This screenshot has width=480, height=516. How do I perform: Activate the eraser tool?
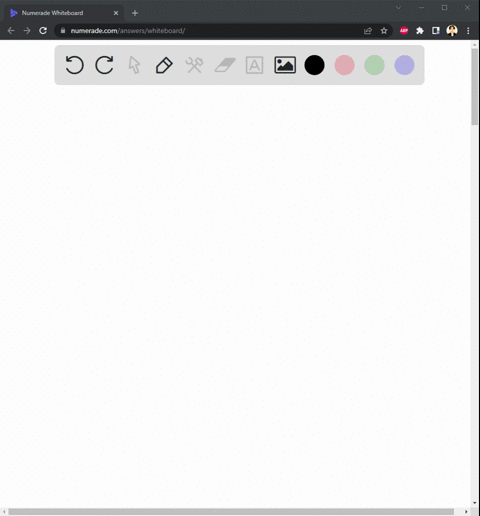[x=225, y=65]
